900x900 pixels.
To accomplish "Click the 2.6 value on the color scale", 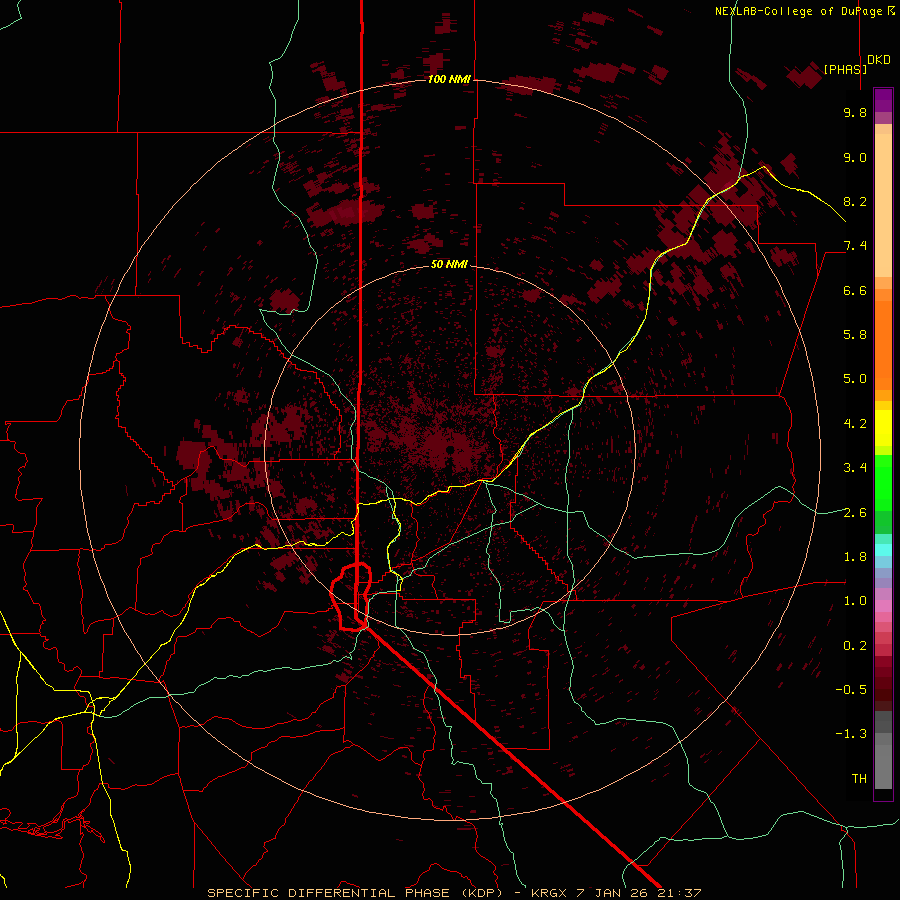I will (x=855, y=513).
